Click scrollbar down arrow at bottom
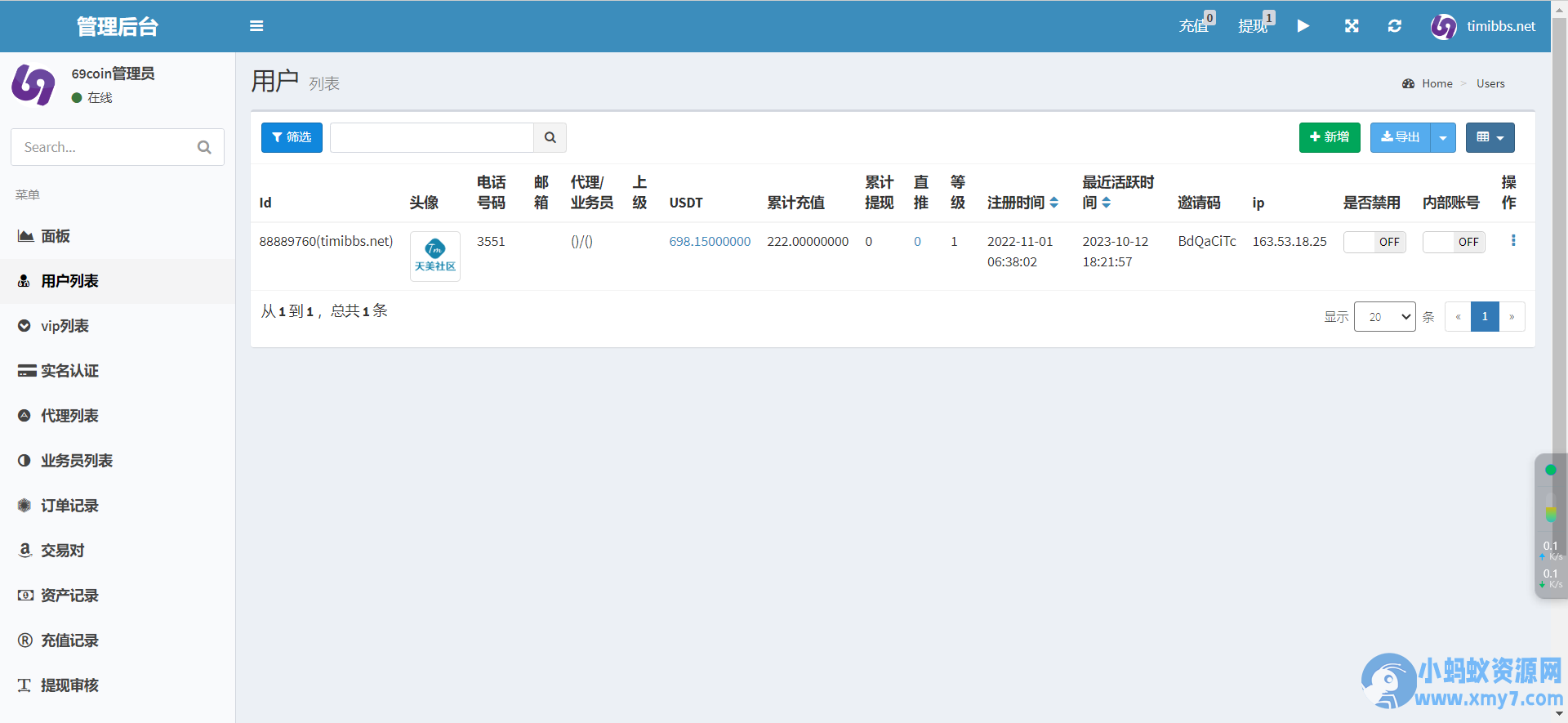This screenshot has height=723, width=1568. (1560, 714)
